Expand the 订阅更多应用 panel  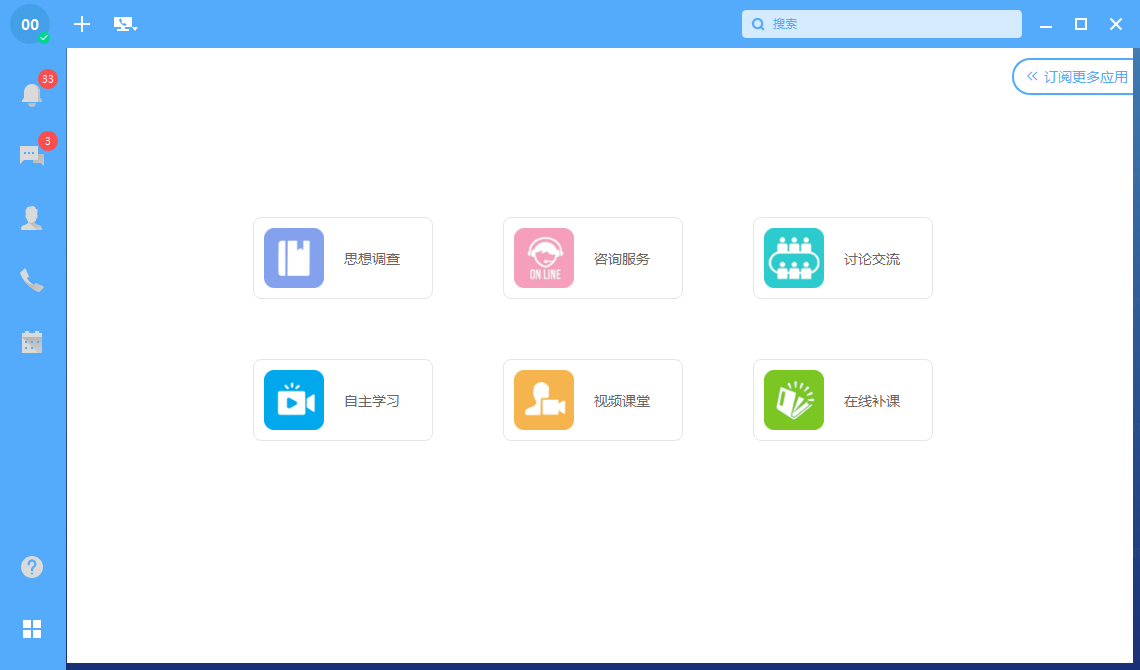(x=1076, y=77)
